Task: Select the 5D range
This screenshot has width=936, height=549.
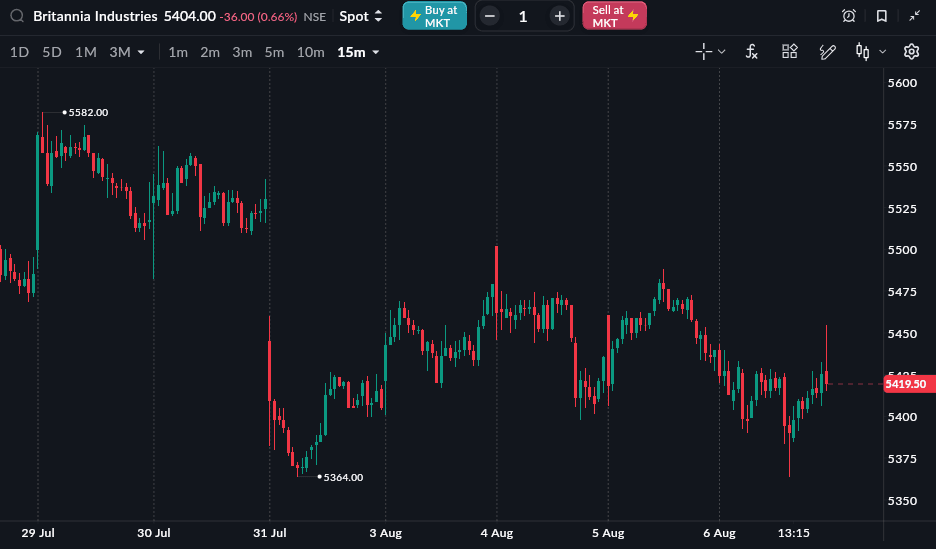Action: 52,53
